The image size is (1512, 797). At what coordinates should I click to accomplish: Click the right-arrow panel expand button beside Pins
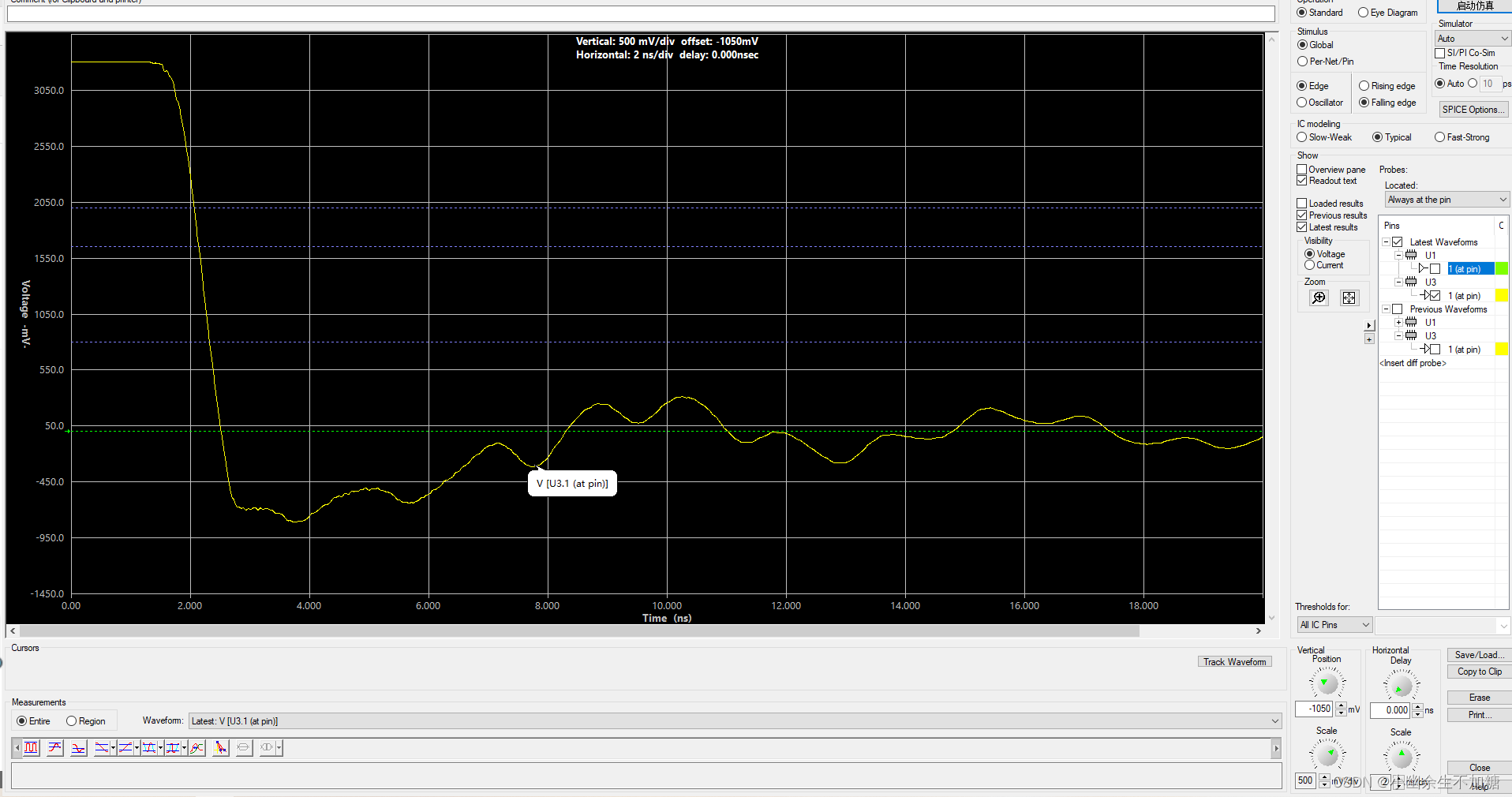tap(1369, 325)
